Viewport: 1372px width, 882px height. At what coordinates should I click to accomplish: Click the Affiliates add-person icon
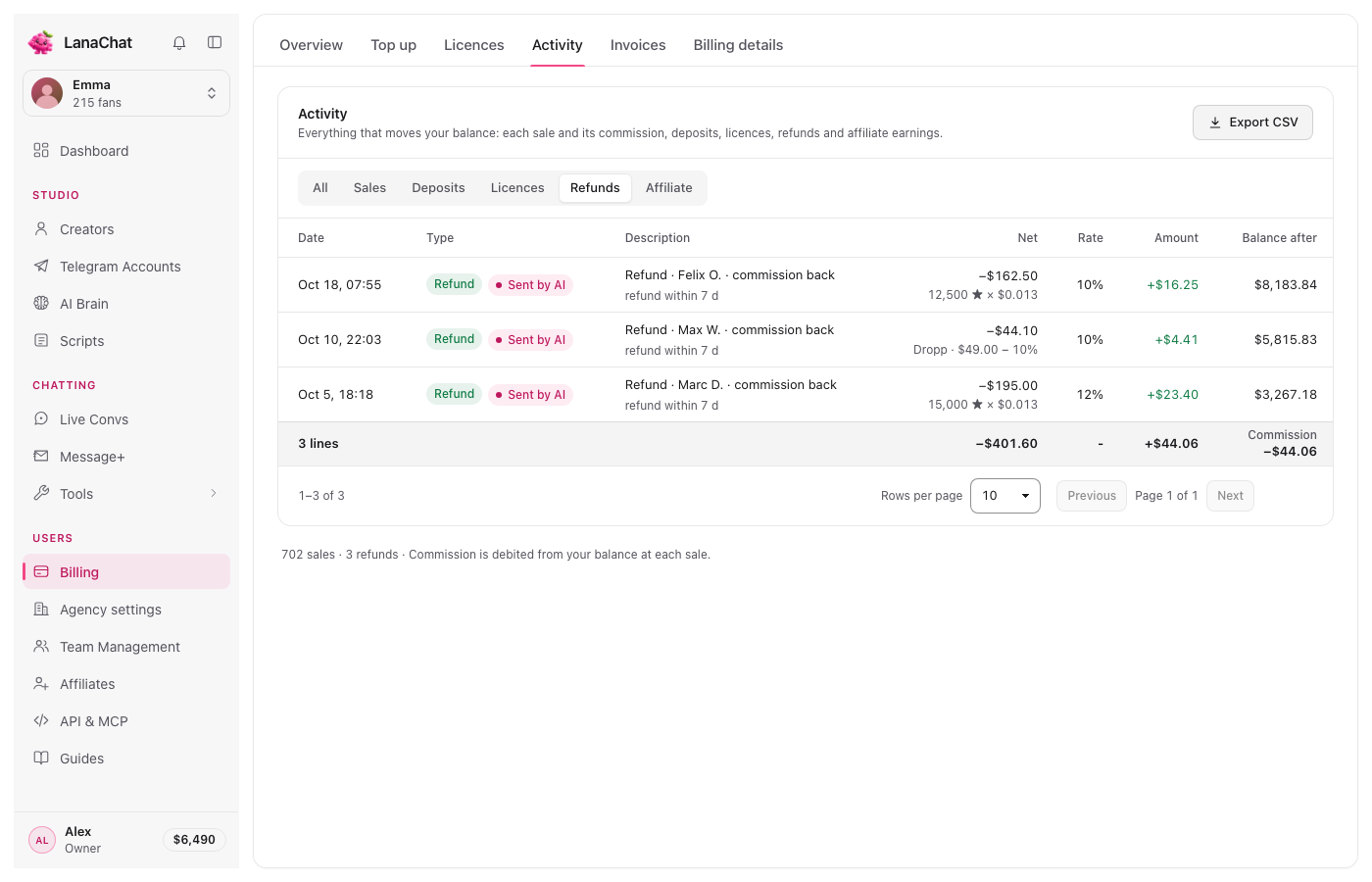[x=41, y=683]
